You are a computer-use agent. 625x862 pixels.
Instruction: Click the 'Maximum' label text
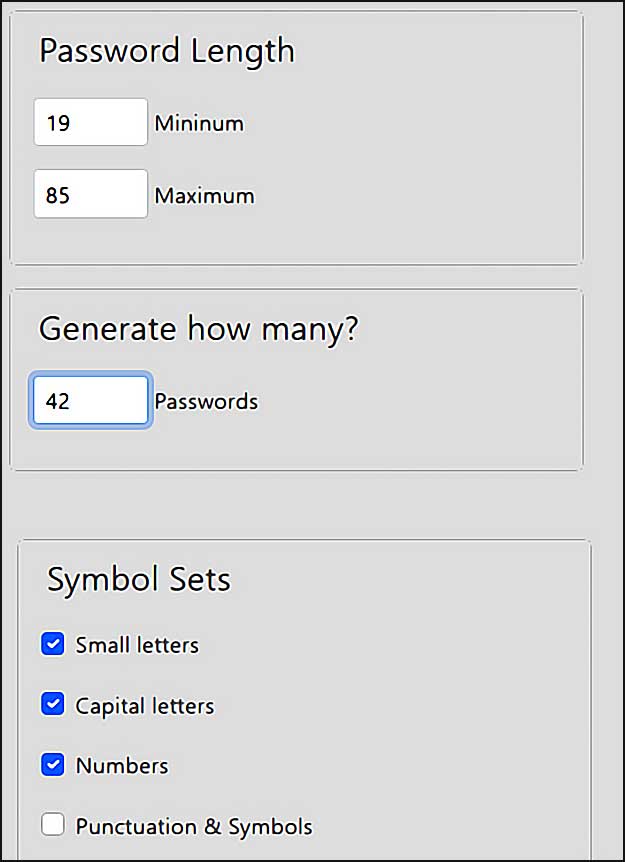tap(204, 196)
